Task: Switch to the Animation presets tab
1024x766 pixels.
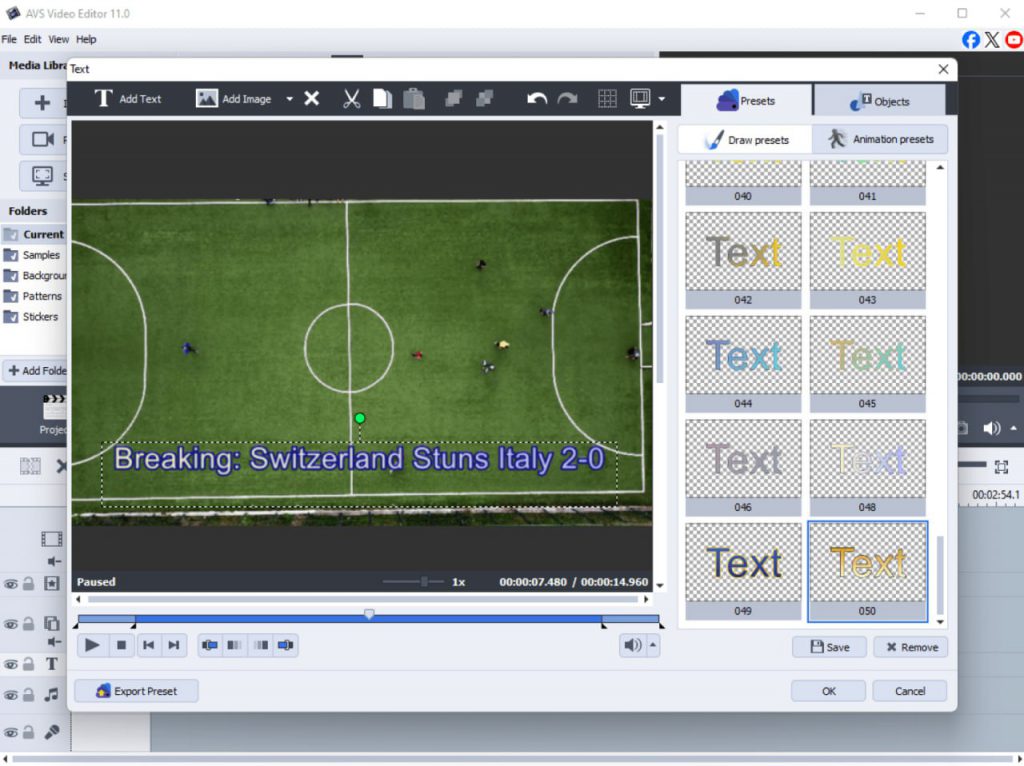Action: 881,139
